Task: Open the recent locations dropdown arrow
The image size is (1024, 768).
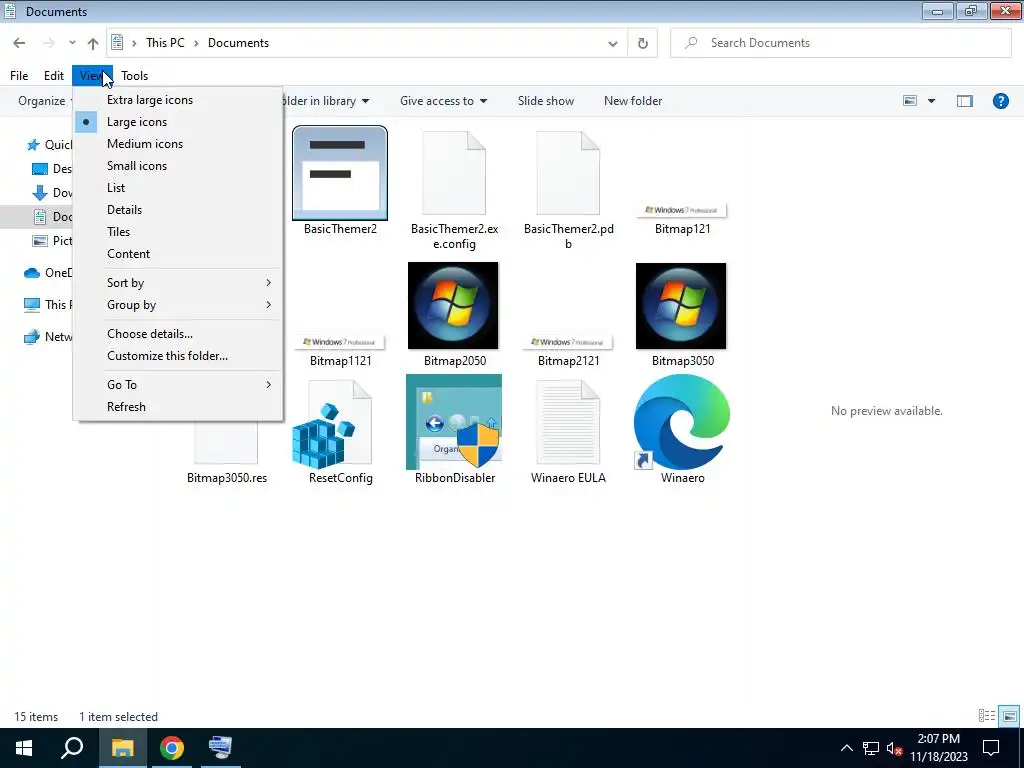Action: click(72, 43)
